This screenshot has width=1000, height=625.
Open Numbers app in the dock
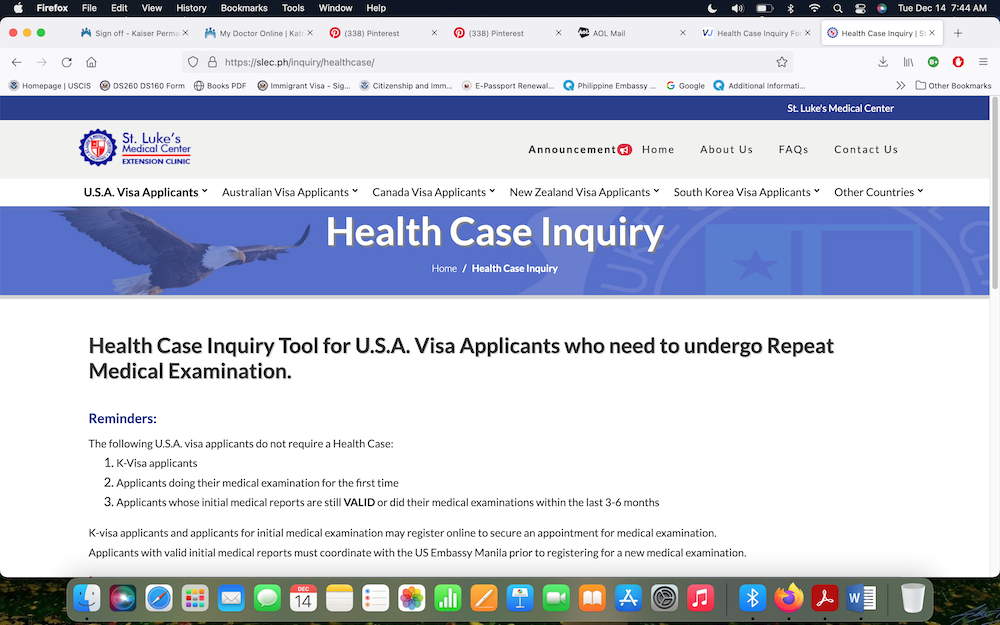click(448, 598)
